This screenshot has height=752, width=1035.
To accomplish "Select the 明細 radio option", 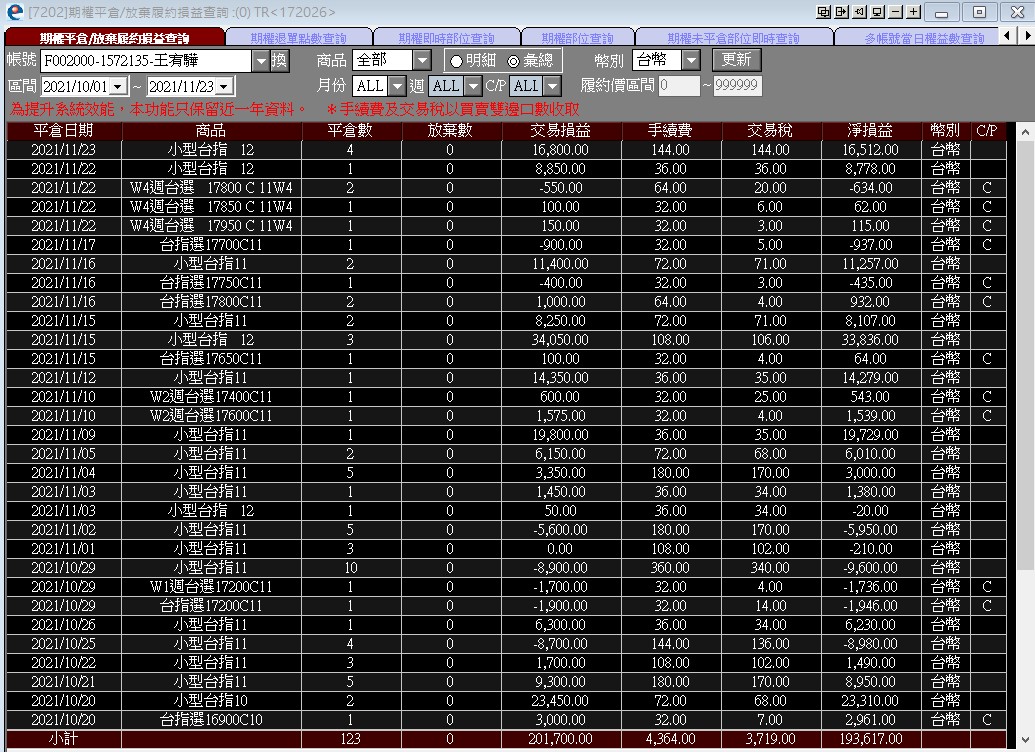I will click(x=472, y=61).
